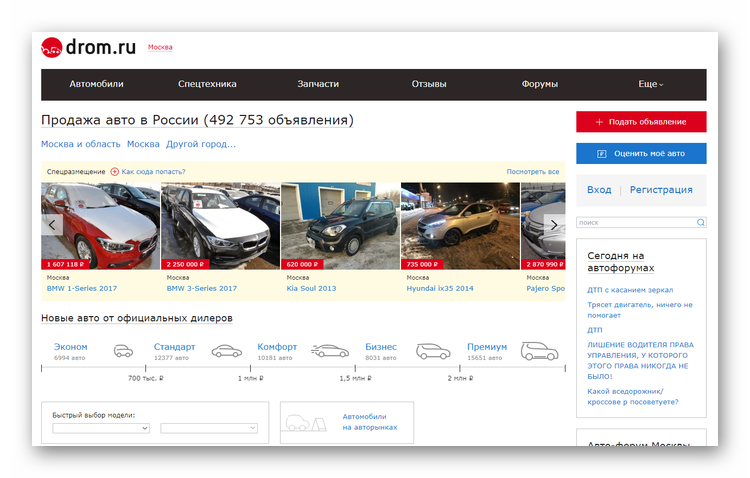Screen dimensions: 750x478
Task: Click the 700 тыс. ₽ price marker
Action: [145, 378]
